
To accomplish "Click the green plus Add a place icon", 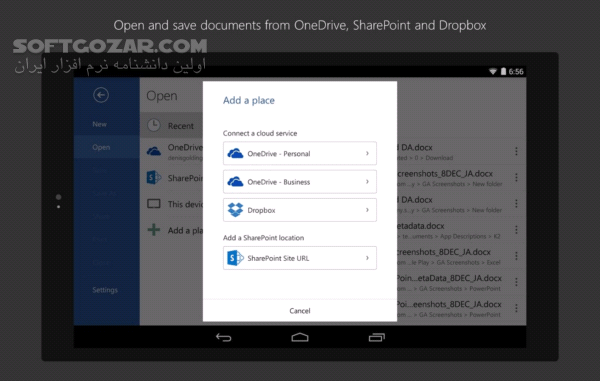I will click(154, 230).
